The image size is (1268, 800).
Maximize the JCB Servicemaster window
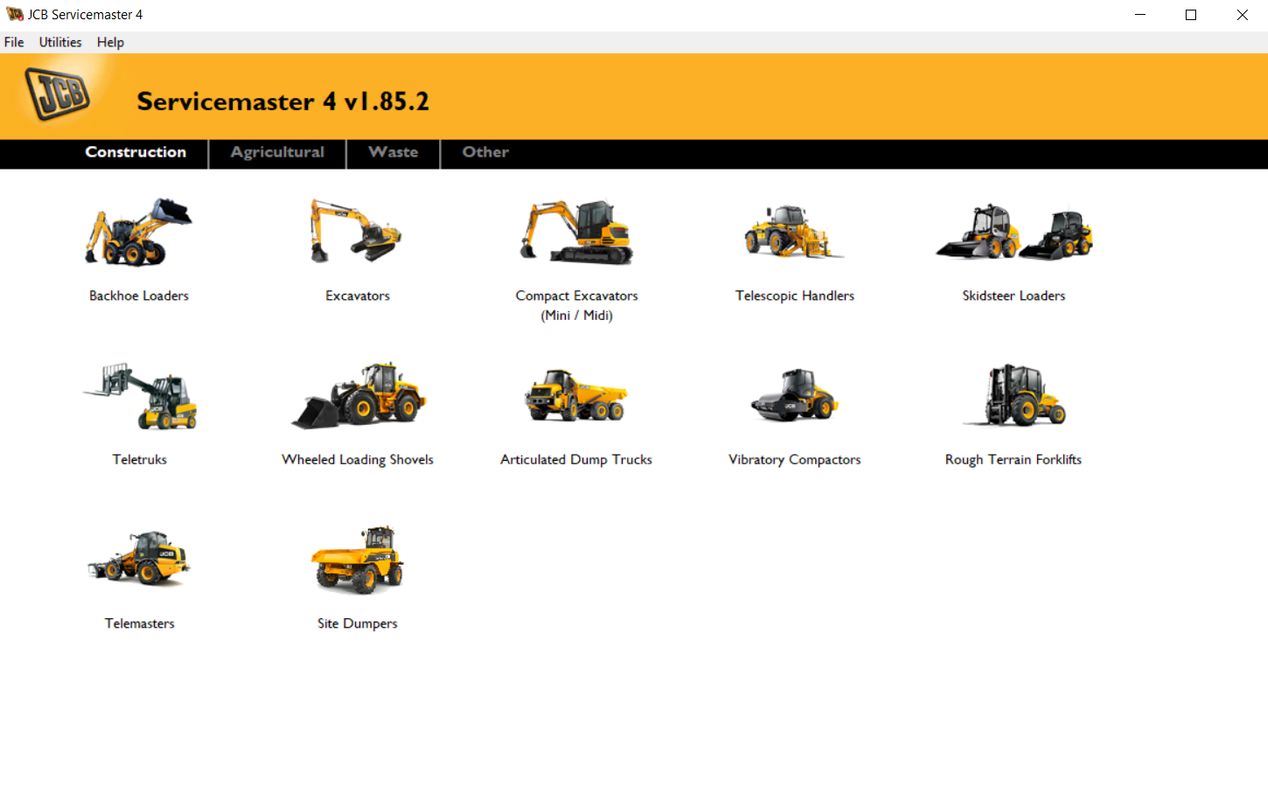pyautogui.click(x=1191, y=15)
